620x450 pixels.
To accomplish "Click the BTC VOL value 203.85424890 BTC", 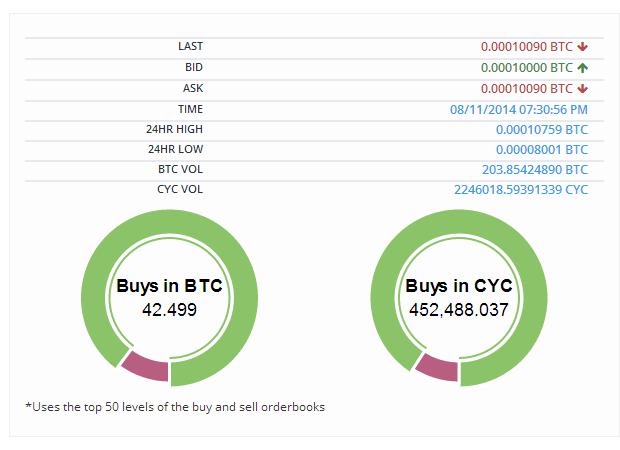I will tap(535, 170).
